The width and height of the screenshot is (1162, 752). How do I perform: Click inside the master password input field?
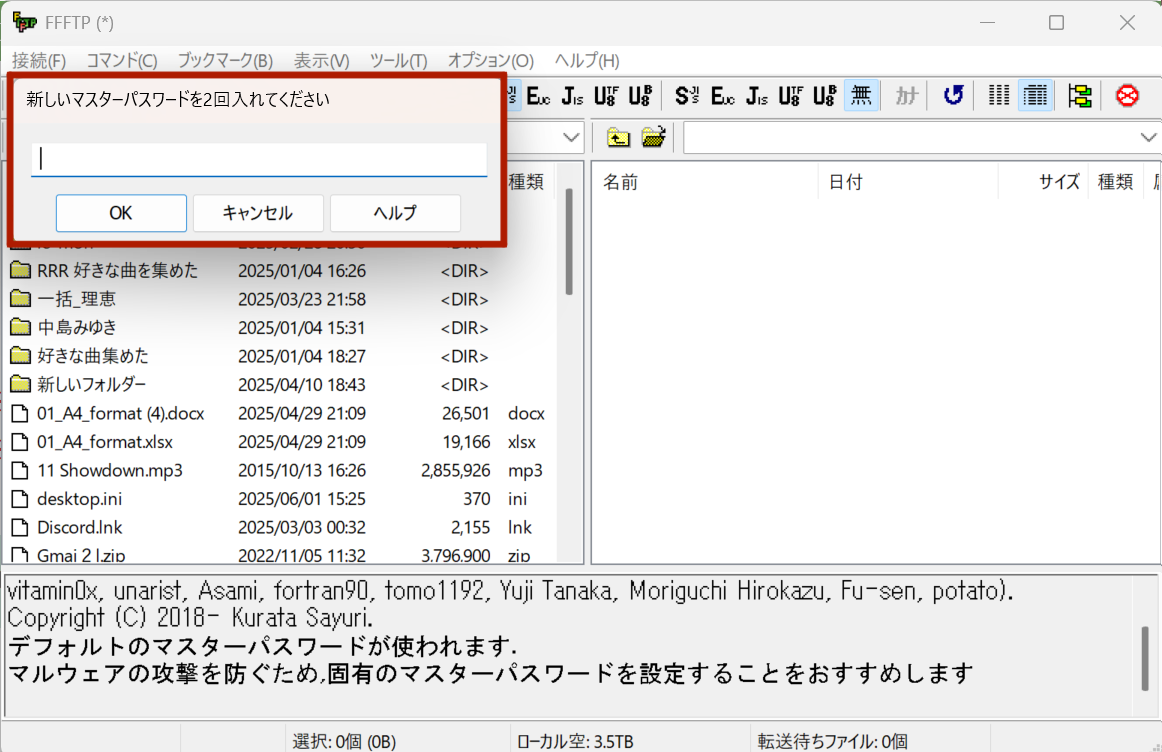259,158
